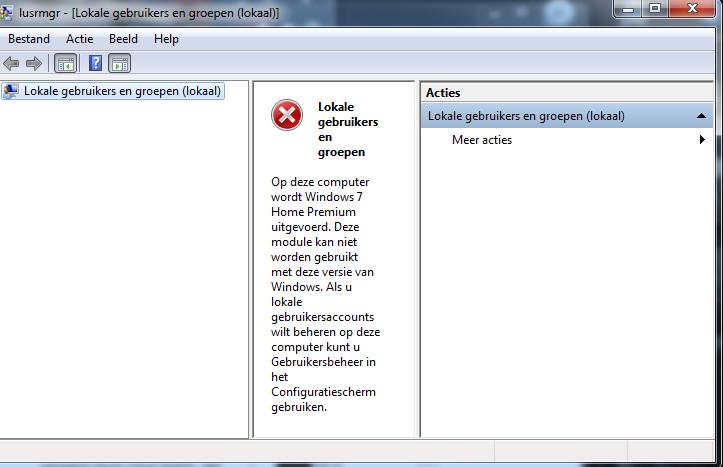The width and height of the screenshot is (723, 467).
Task: Toggle the action pane toolbar icon
Action: pyautogui.click(x=120, y=64)
